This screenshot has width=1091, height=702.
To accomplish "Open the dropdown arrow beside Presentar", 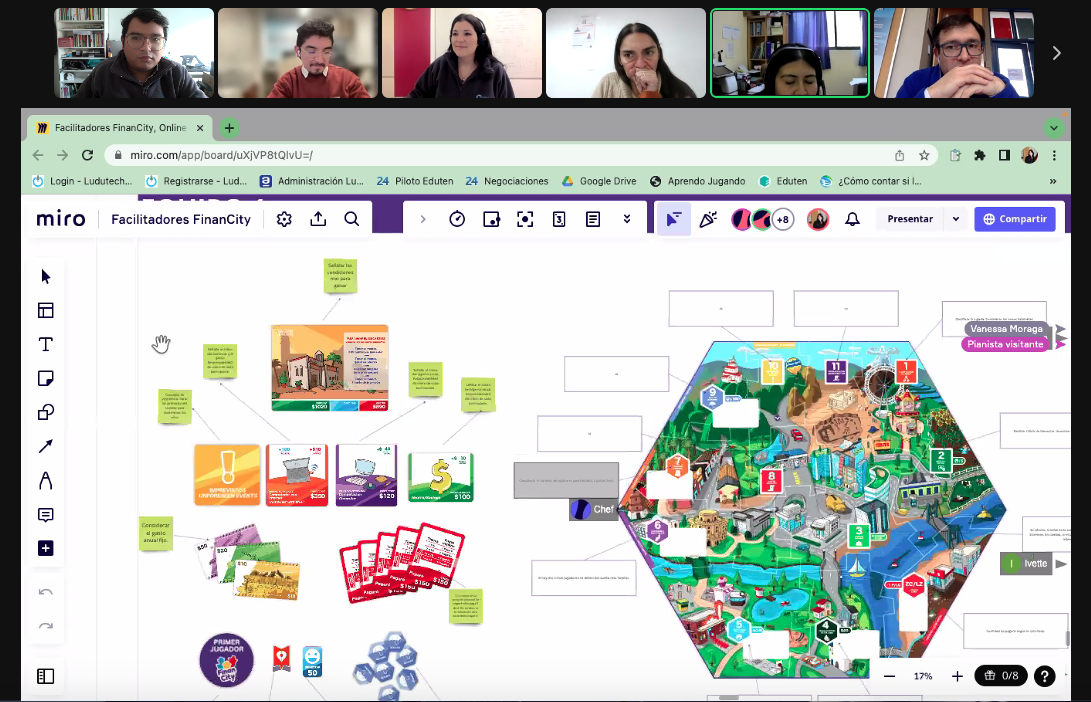I will click(956, 219).
